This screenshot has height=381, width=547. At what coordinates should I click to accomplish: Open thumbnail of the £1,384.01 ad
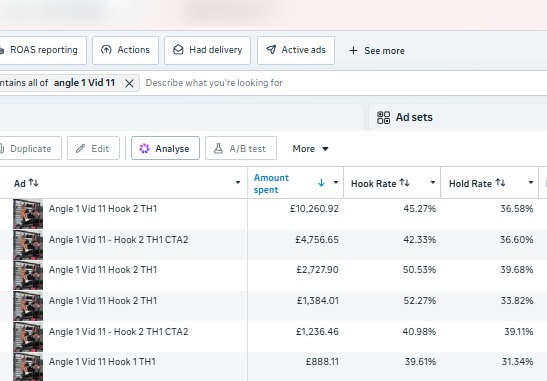tap(28, 306)
